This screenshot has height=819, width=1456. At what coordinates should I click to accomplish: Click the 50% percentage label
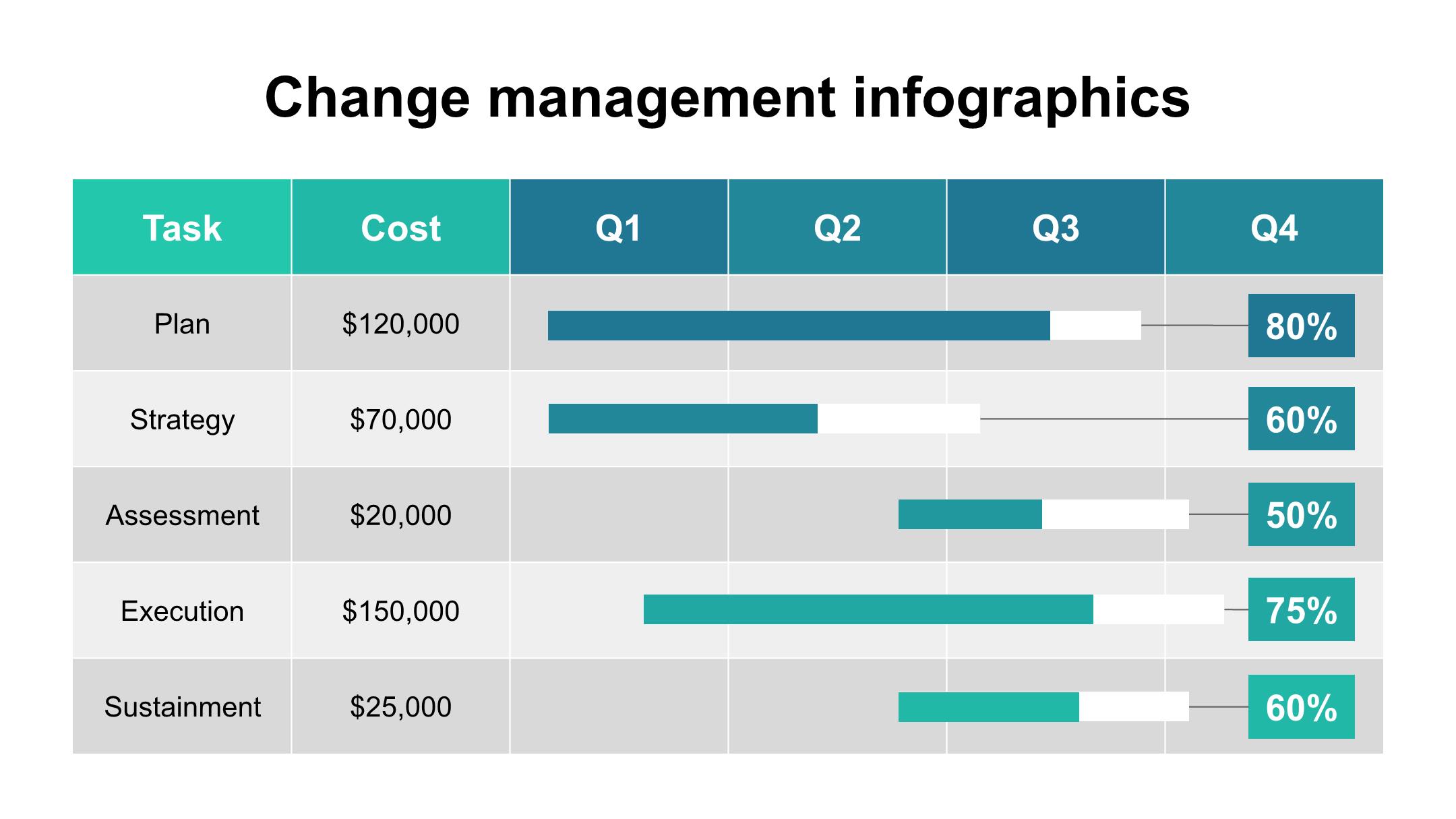(x=1301, y=515)
